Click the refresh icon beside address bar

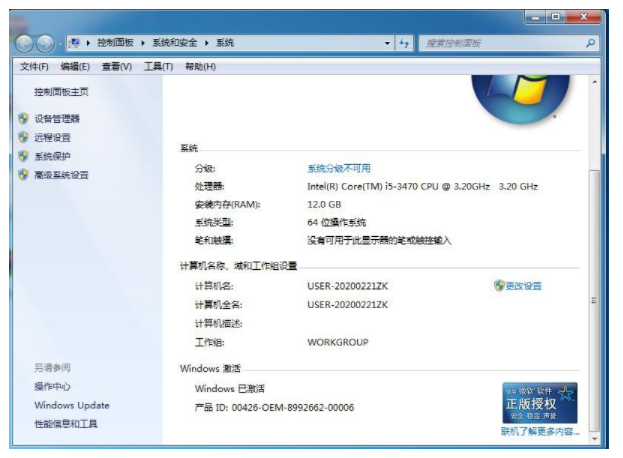404,44
